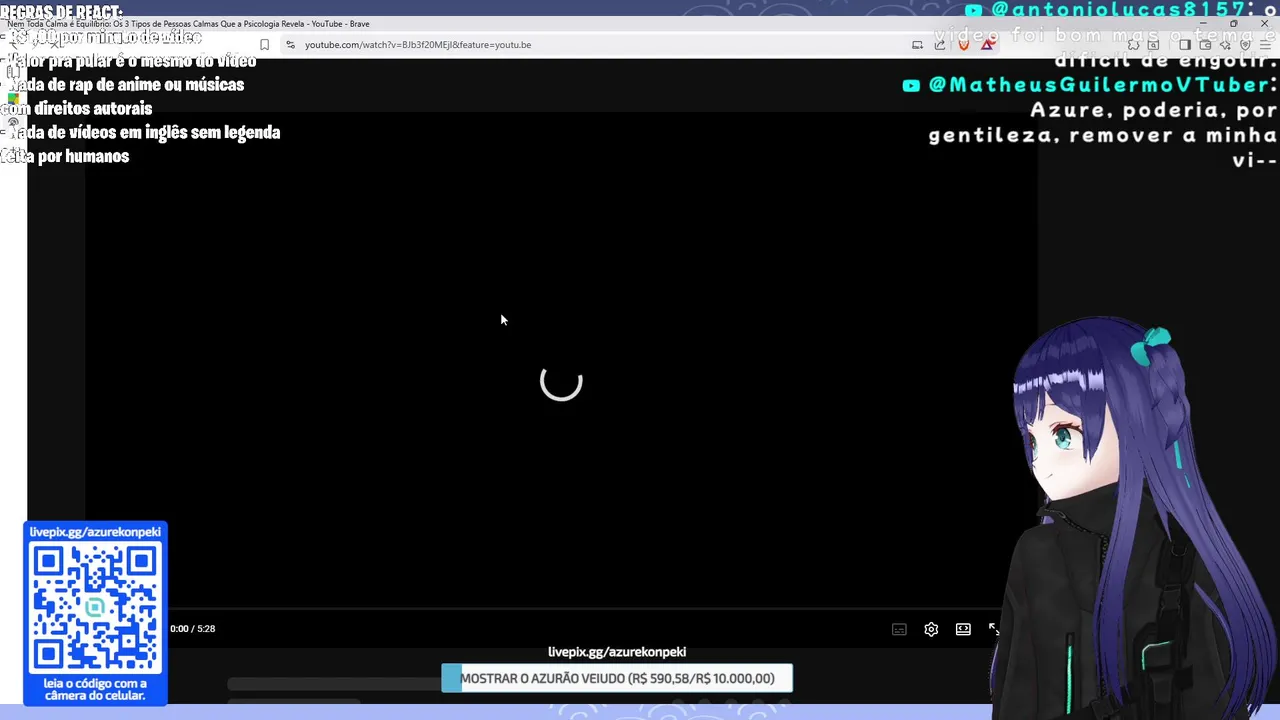Open Brave hamburger main menu

point(1265,45)
